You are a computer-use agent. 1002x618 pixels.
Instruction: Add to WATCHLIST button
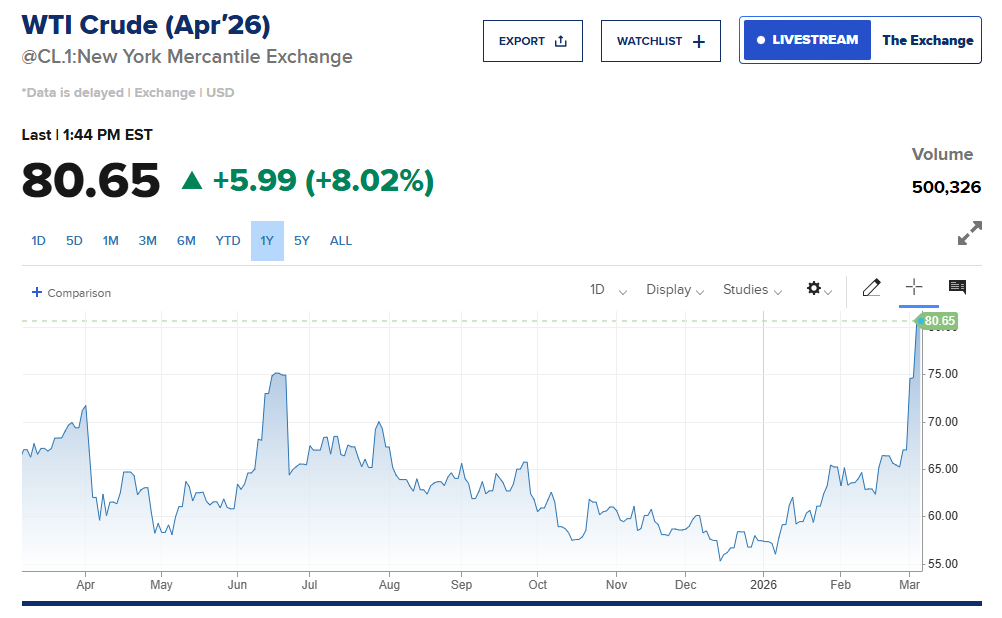coord(660,41)
